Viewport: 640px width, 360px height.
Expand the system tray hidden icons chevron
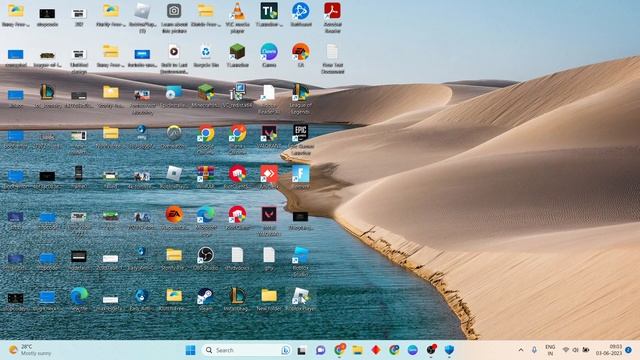click(521, 350)
